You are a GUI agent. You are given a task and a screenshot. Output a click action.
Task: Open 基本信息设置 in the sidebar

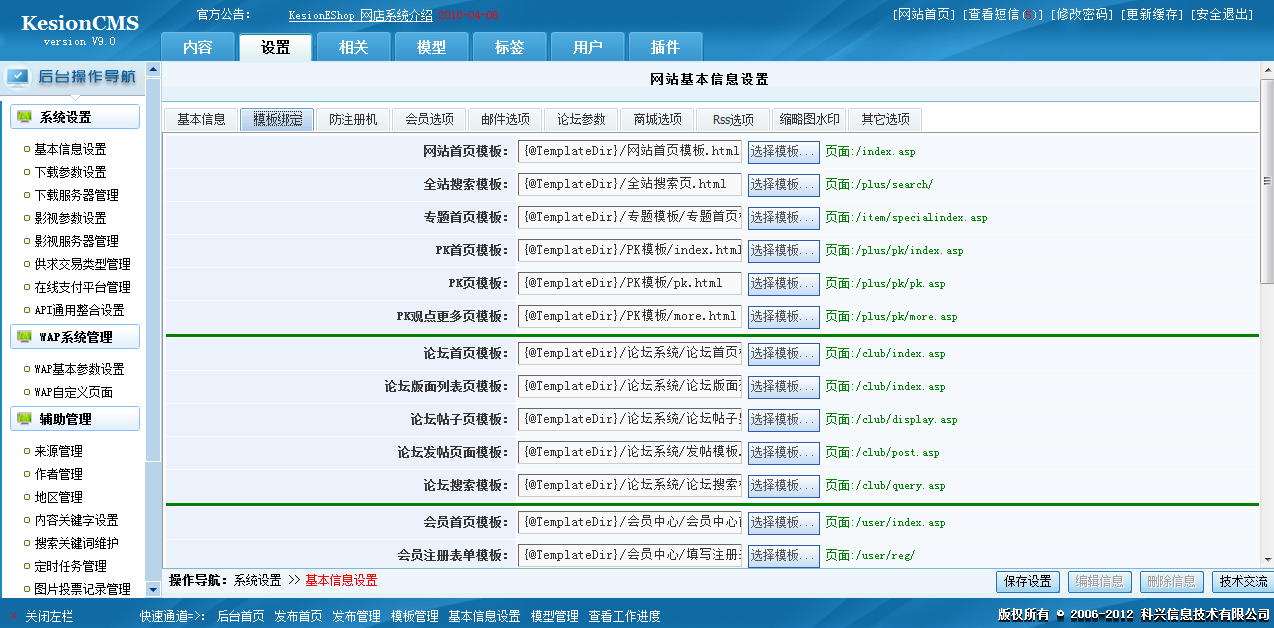coord(70,150)
